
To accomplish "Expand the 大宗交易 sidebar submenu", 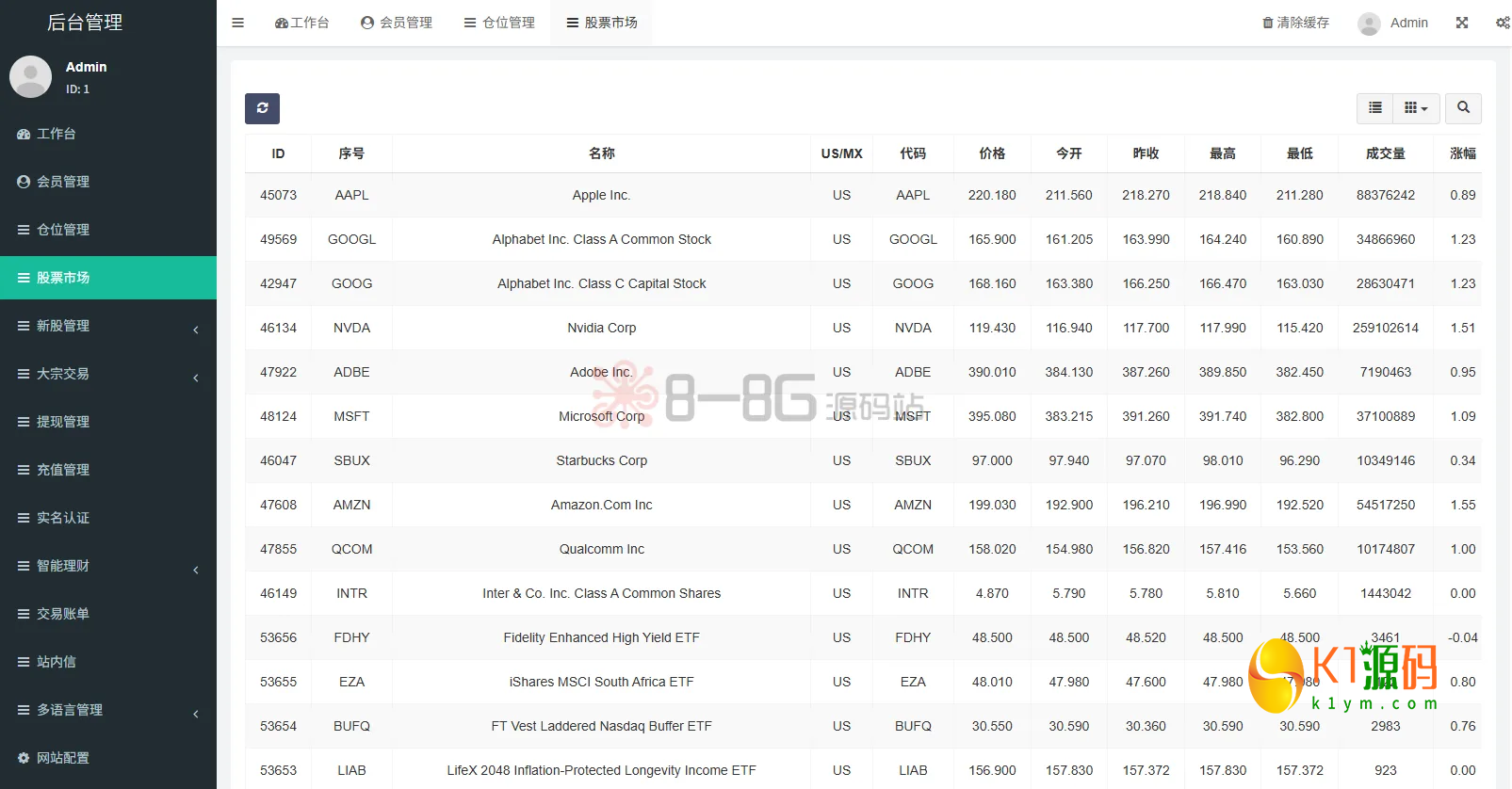I will 108,374.
